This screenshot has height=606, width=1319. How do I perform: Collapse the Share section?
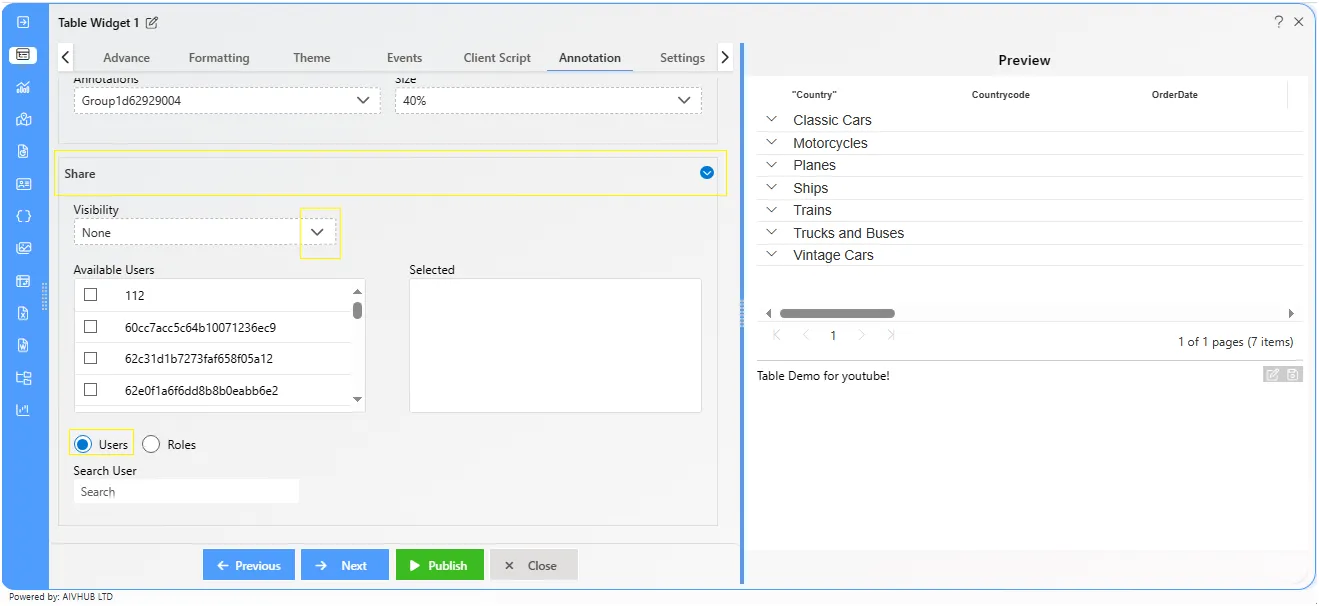(707, 173)
